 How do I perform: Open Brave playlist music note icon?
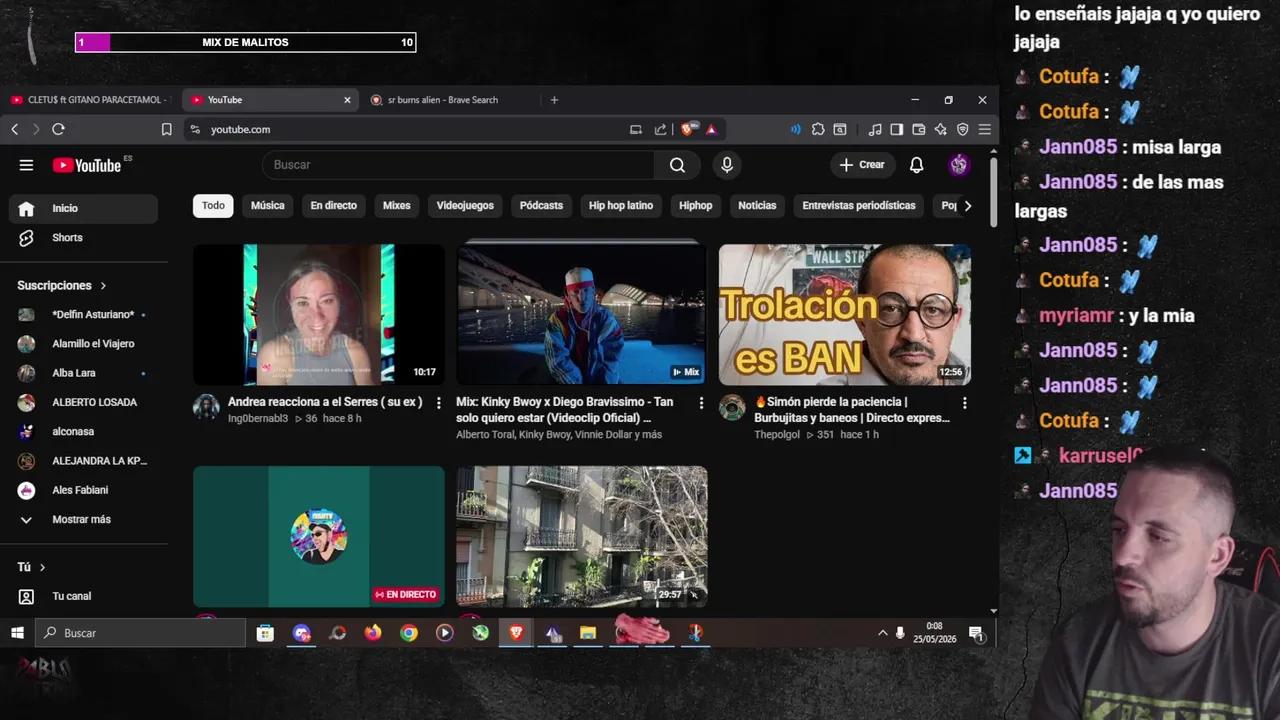click(875, 129)
